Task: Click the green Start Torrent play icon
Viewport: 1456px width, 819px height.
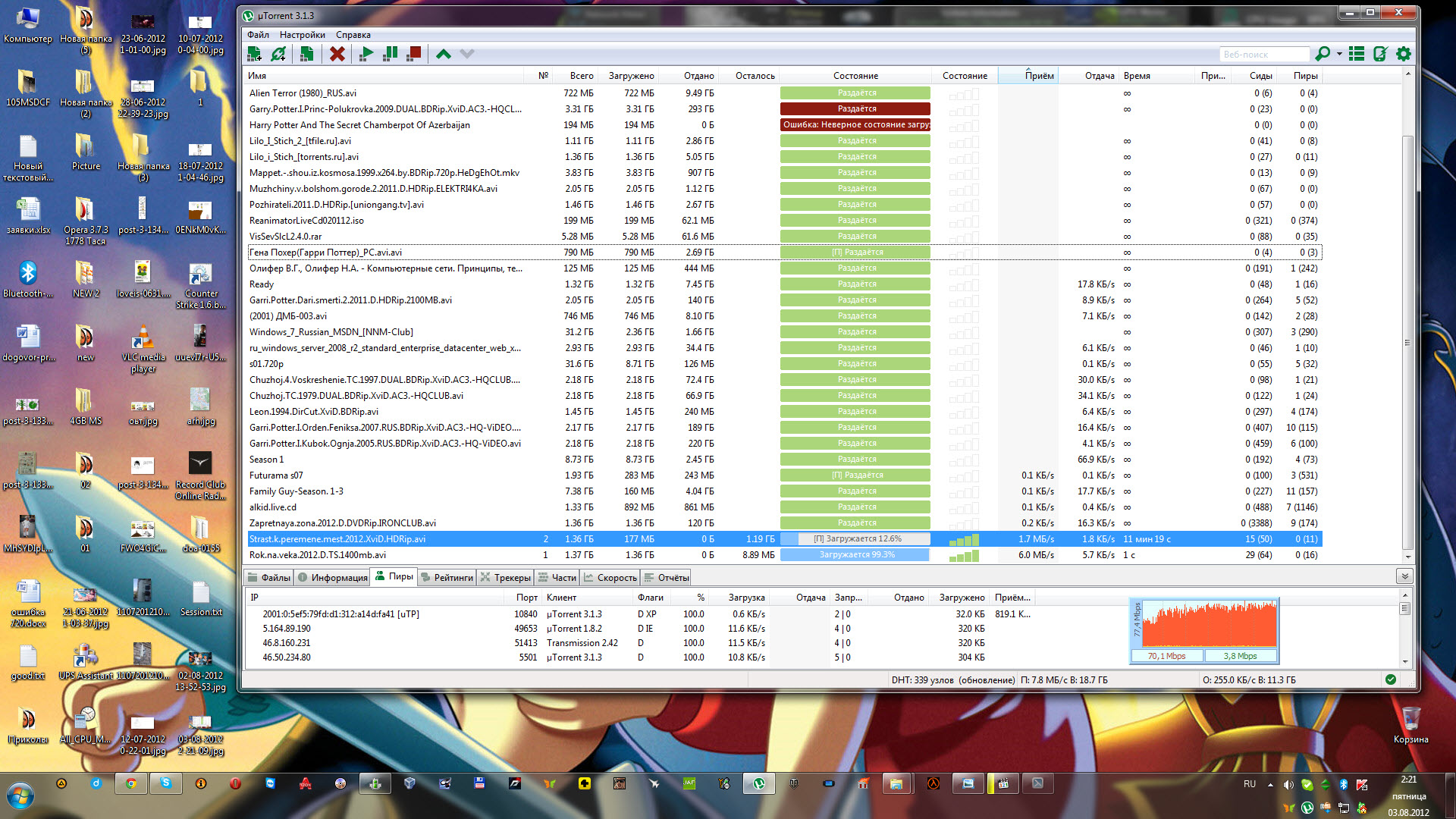Action: [x=366, y=54]
